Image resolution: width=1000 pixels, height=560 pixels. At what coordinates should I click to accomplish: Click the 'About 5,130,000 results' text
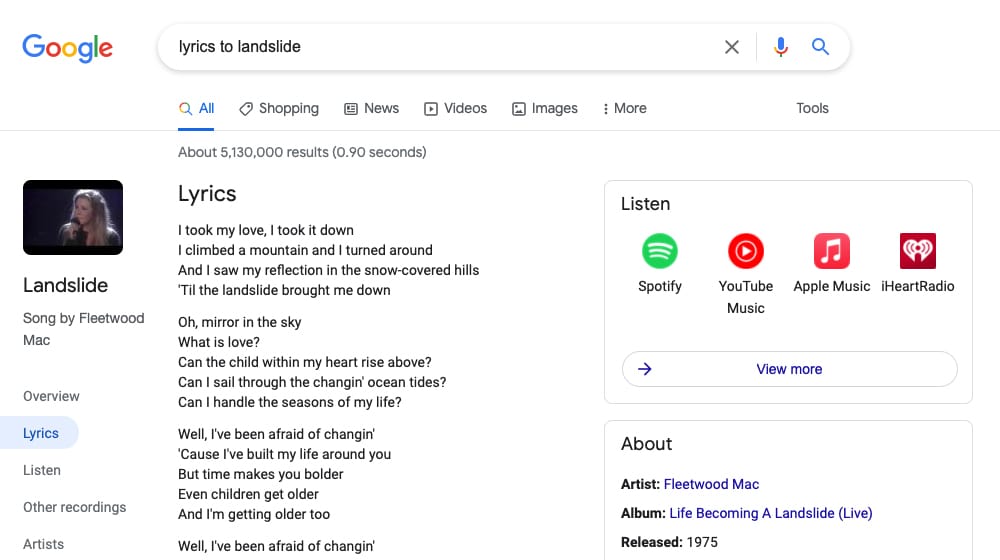pyautogui.click(x=302, y=152)
